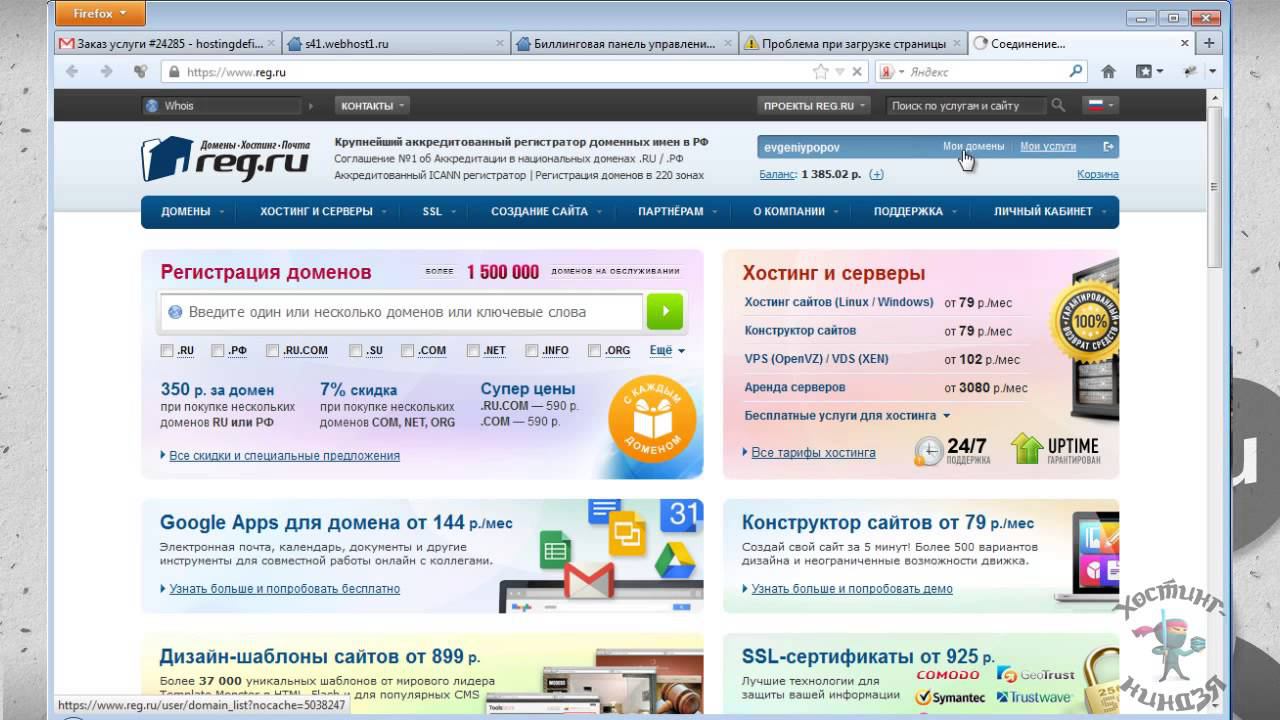Open the ДОМЕНЫ navigation menu
The width and height of the screenshot is (1280, 720).
[192, 211]
